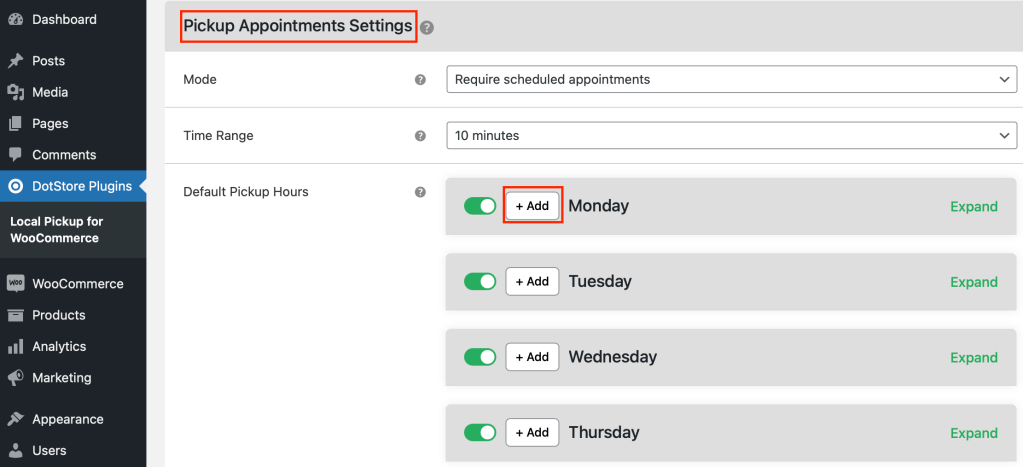The height and width of the screenshot is (467, 1023).
Task: Add a time slot for Monday
Action: click(532, 206)
